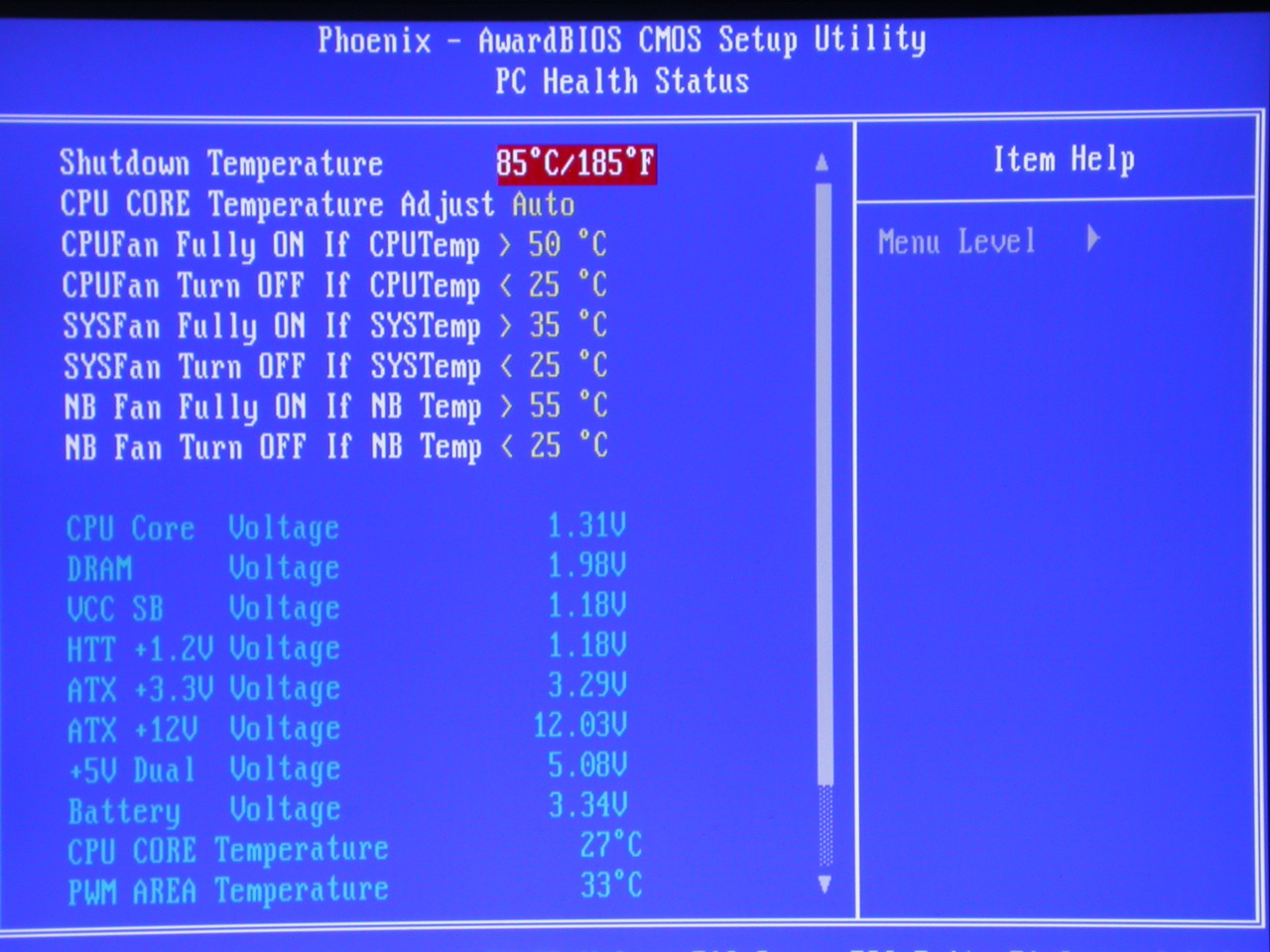Select NB Fan Turn OFF threshold 25 °C
Image resolution: width=1270 pixels, height=952 pixels.
click(x=567, y=446)
